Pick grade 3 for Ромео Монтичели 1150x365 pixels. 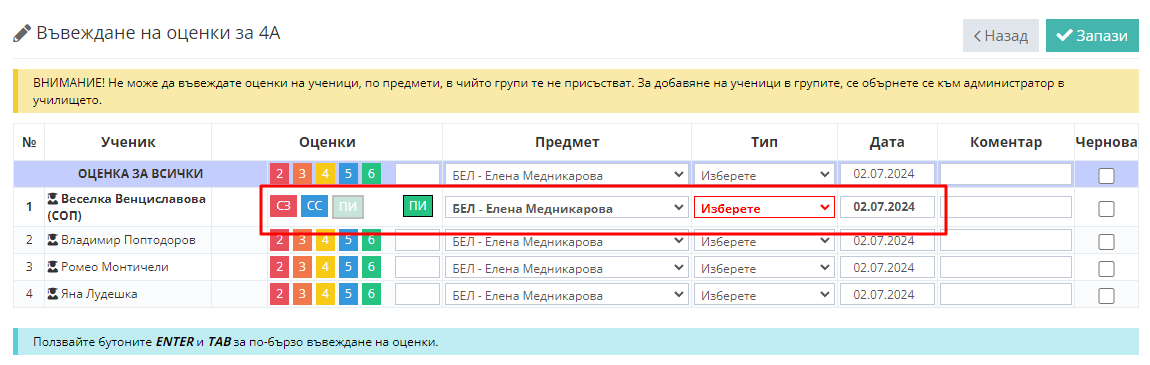point(302,268)
